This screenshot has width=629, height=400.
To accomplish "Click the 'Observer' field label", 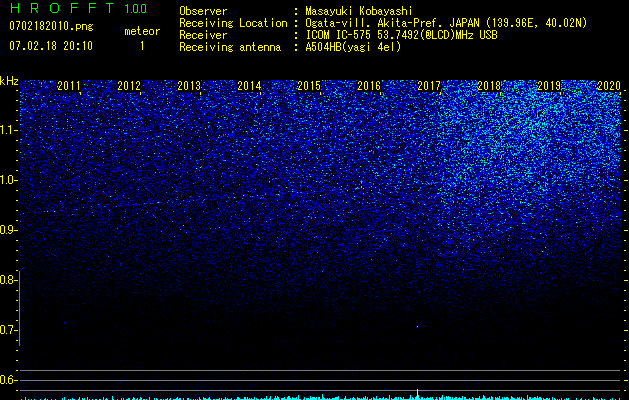I will click(203, 11).
